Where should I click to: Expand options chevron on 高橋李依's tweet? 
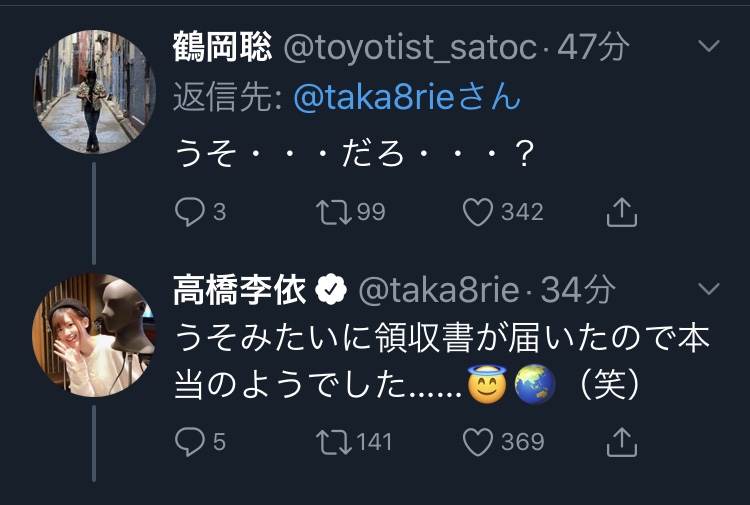click(708, 290)
